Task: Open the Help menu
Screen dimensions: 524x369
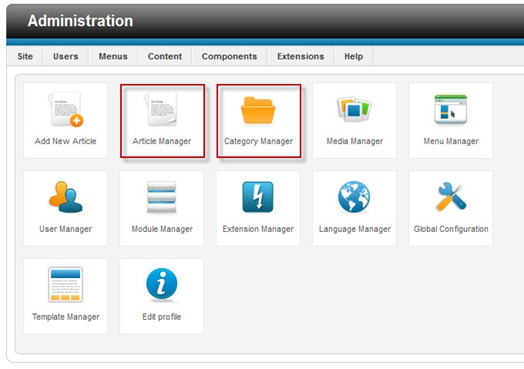Action: click(354, 56)
